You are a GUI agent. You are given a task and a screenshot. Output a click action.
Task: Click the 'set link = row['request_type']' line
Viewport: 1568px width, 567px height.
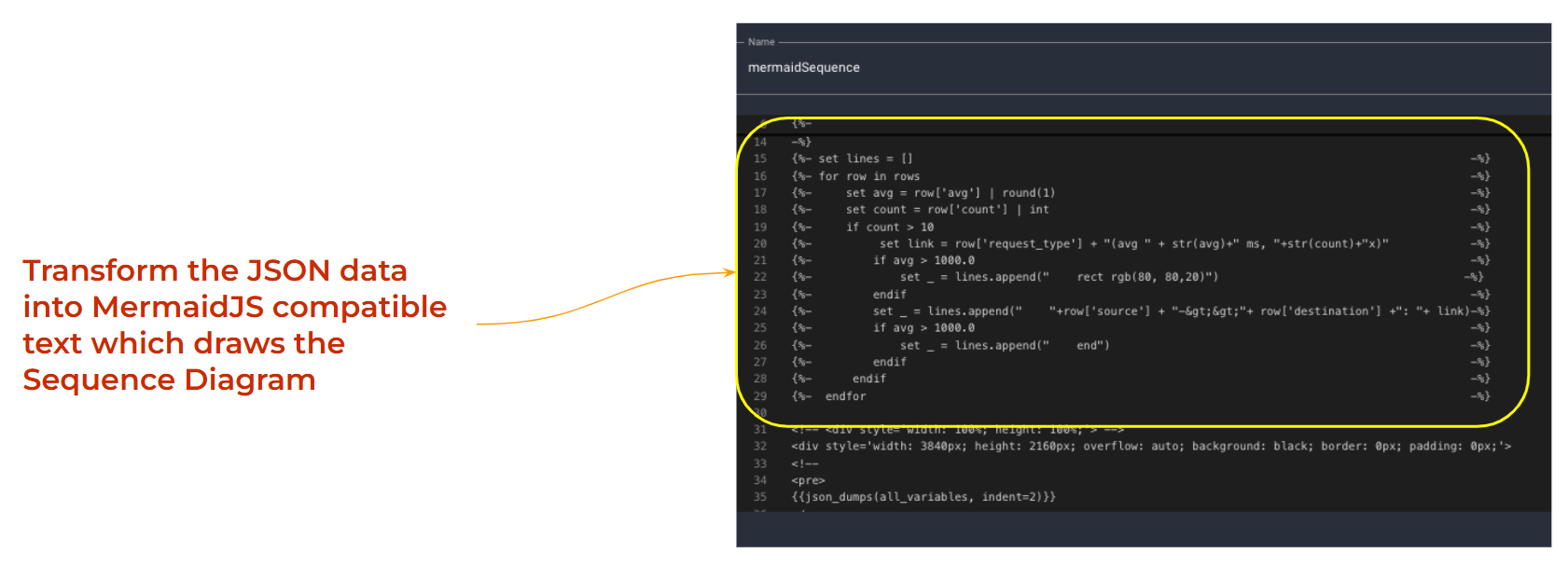(x=1133, y=243)
